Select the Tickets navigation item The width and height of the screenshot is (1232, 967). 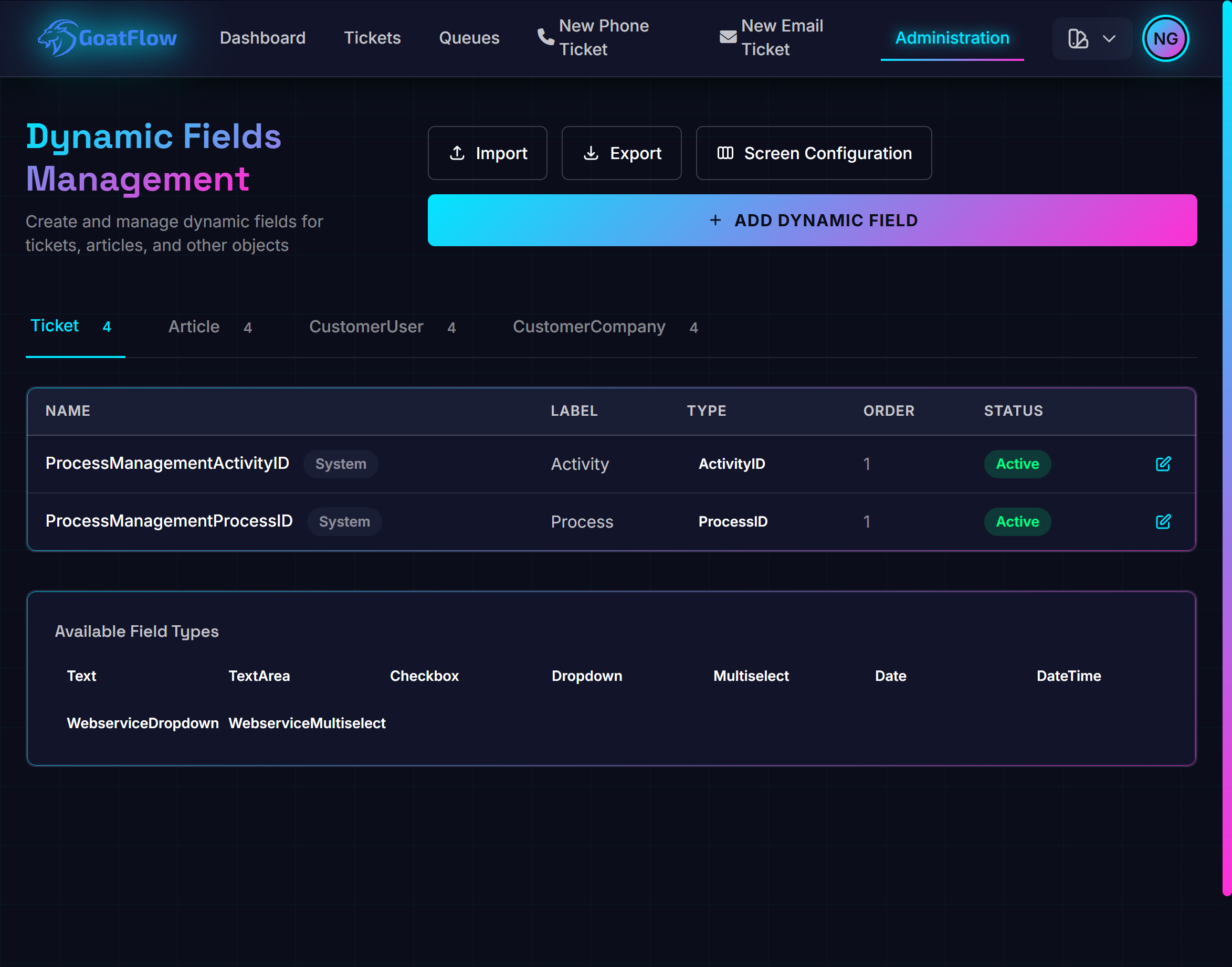tap(372, 38)
